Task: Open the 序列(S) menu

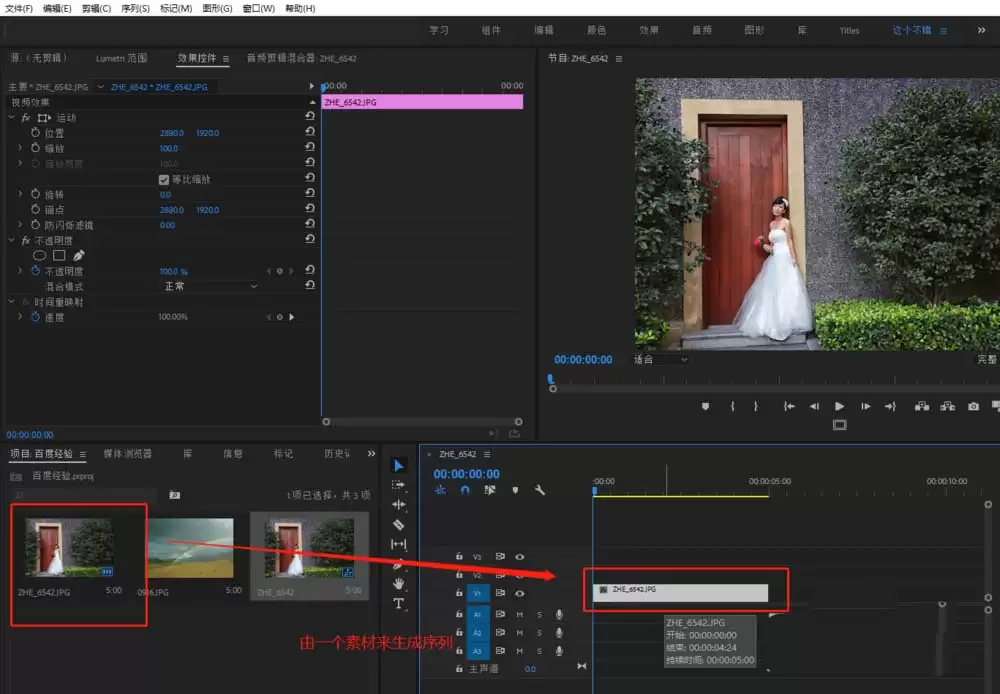Action: 135,8
